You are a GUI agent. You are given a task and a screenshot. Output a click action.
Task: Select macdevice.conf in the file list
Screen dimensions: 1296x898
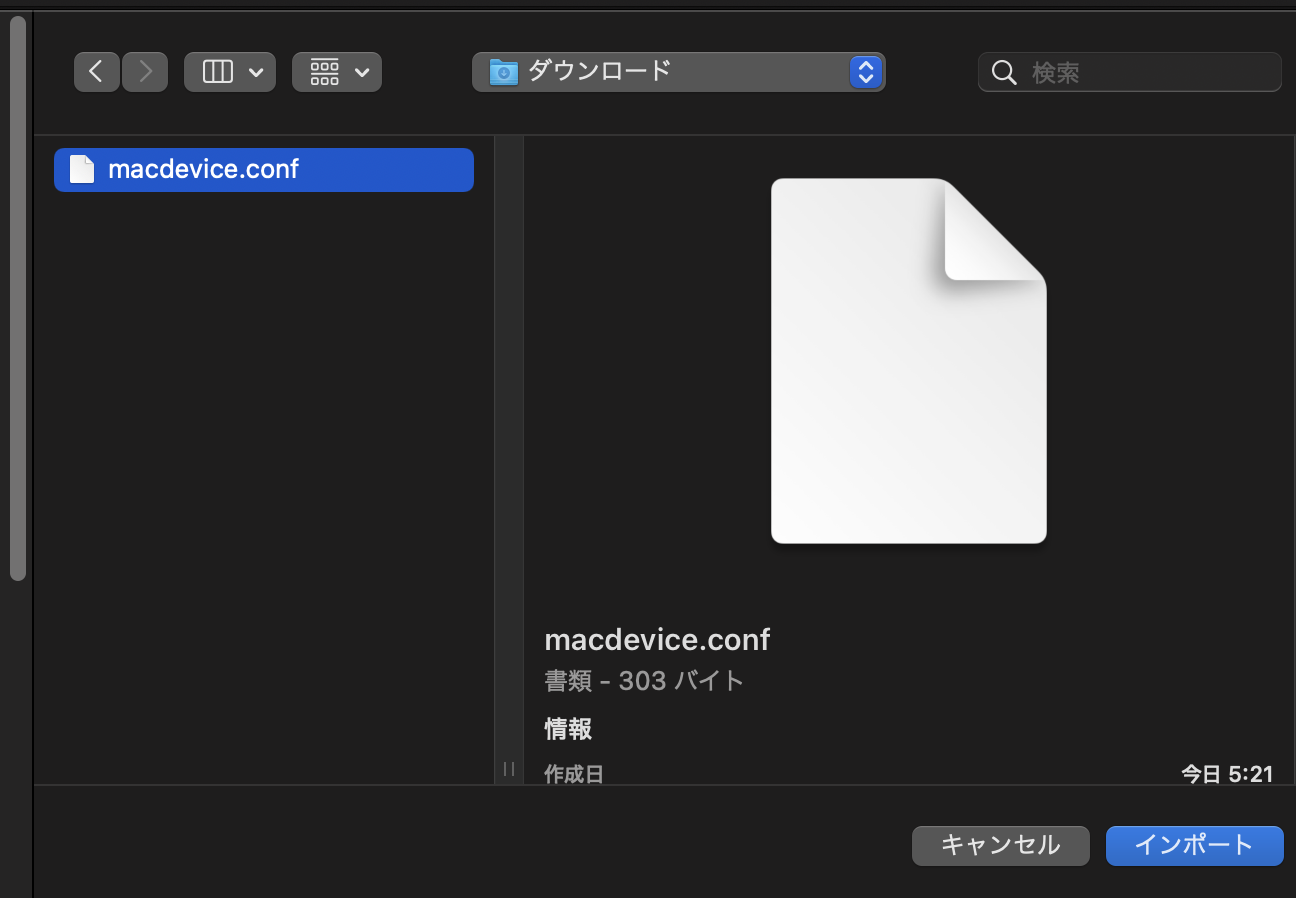coord(264,169)
